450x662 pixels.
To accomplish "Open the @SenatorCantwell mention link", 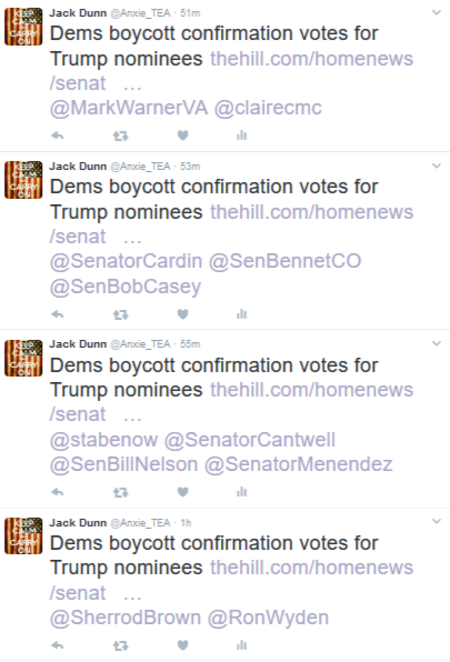I will click(x=249, y=440).
